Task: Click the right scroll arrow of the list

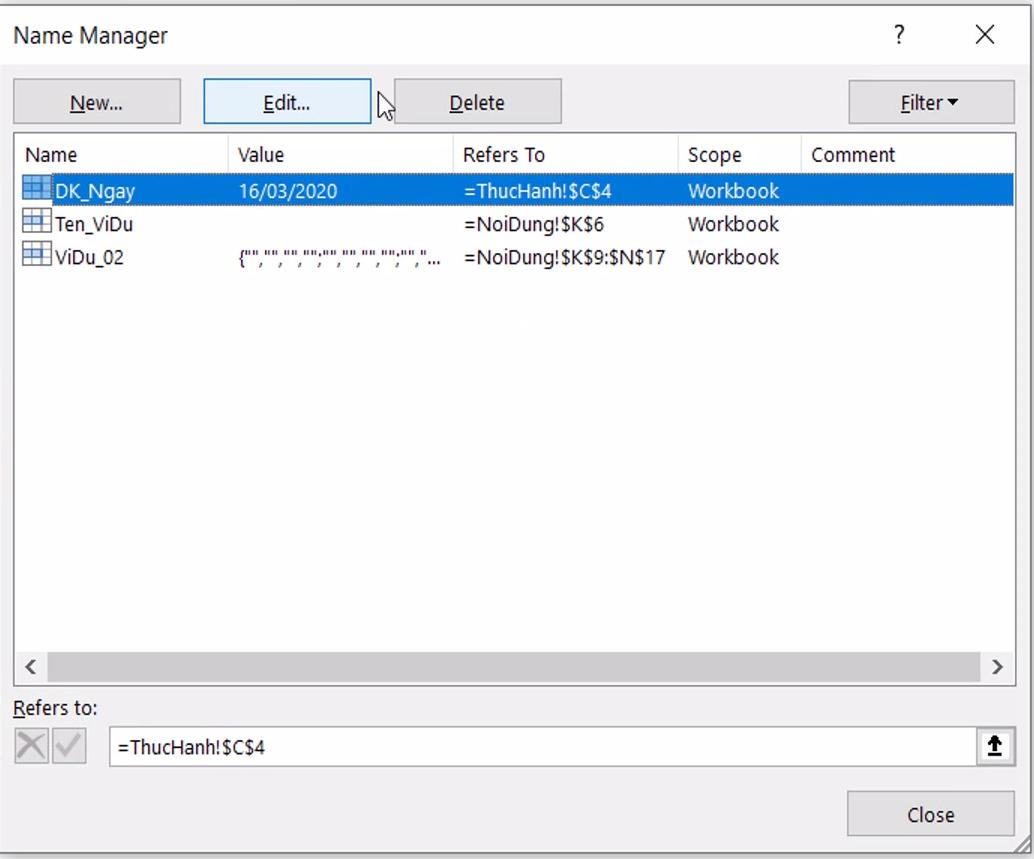Action: click(997, 666)
